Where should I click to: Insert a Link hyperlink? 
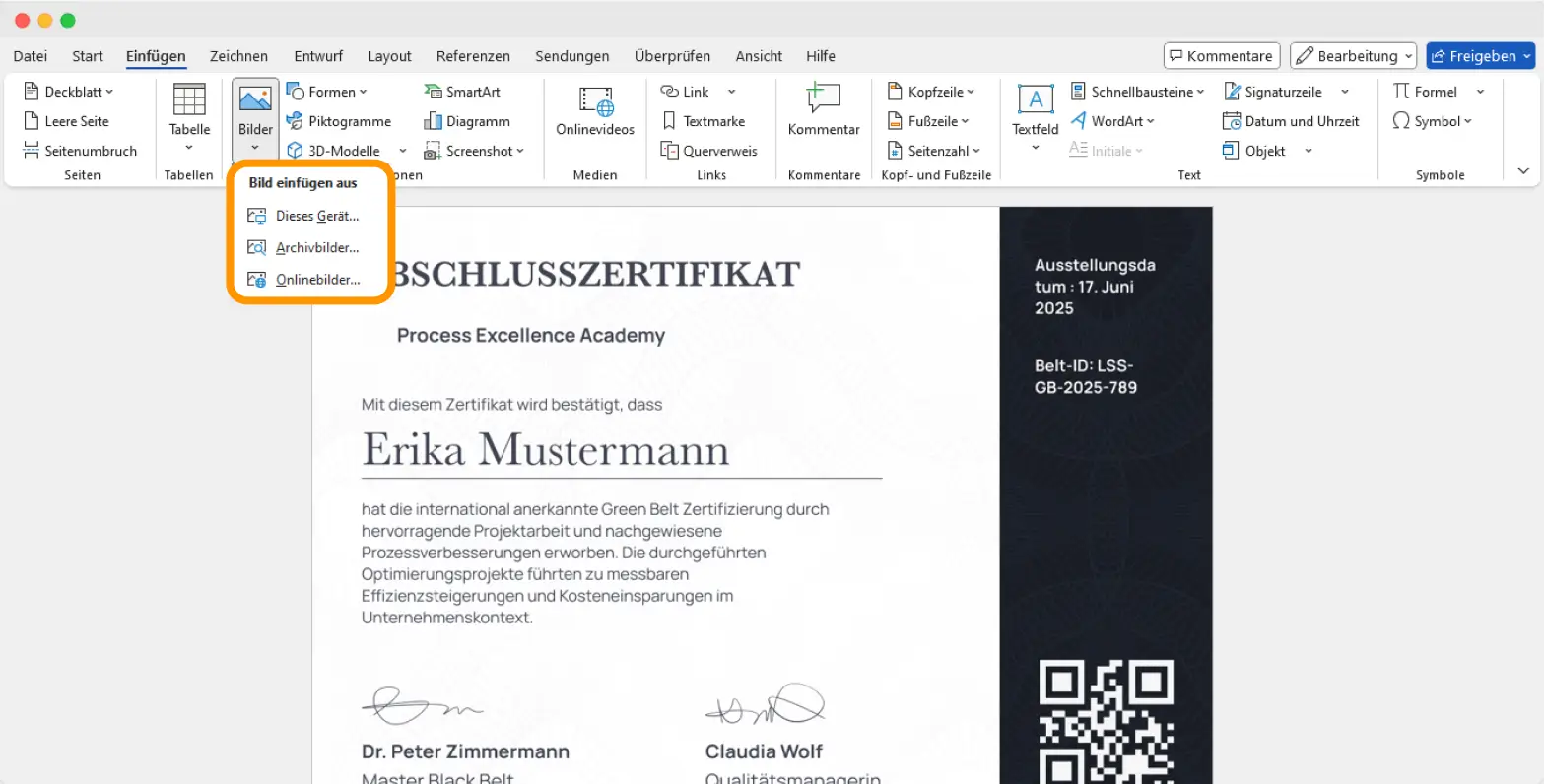click(685, 92)
